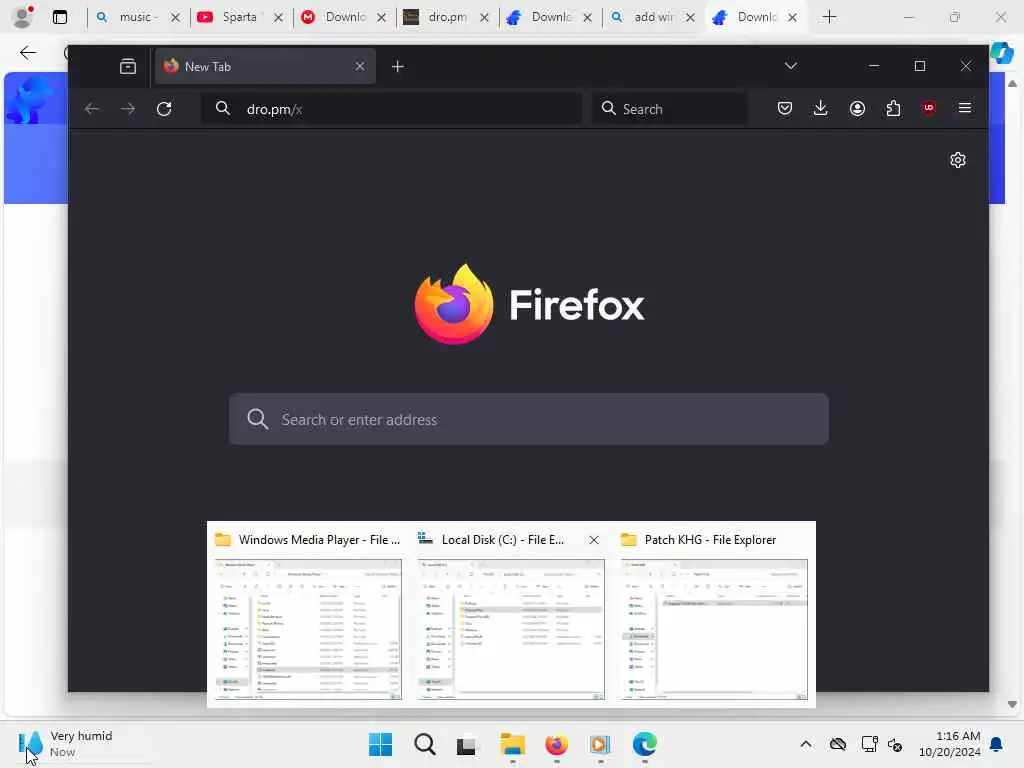This screenshot has width=1024, height=768.
Task: Expand Firefox list all tabs chevron
Action: click(x=791, y=66)
